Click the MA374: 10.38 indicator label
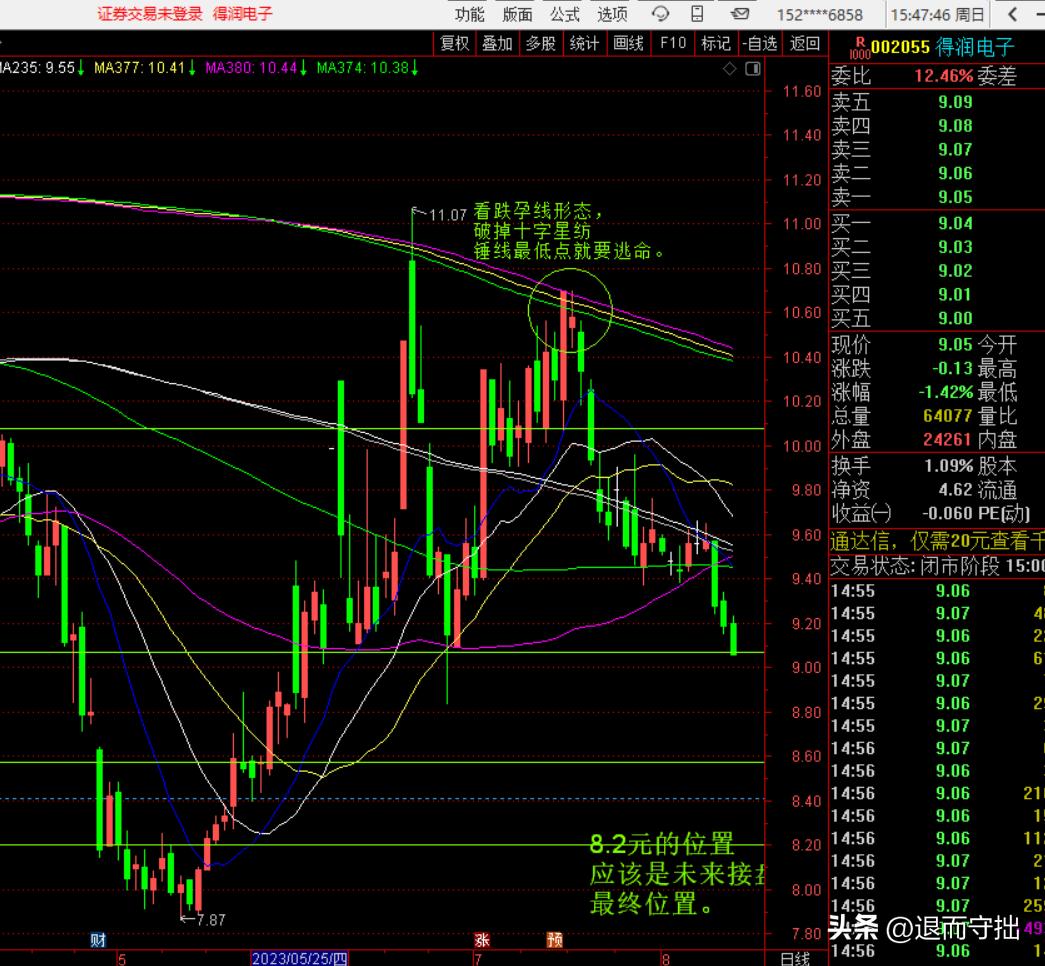 (x=367, y=68)
